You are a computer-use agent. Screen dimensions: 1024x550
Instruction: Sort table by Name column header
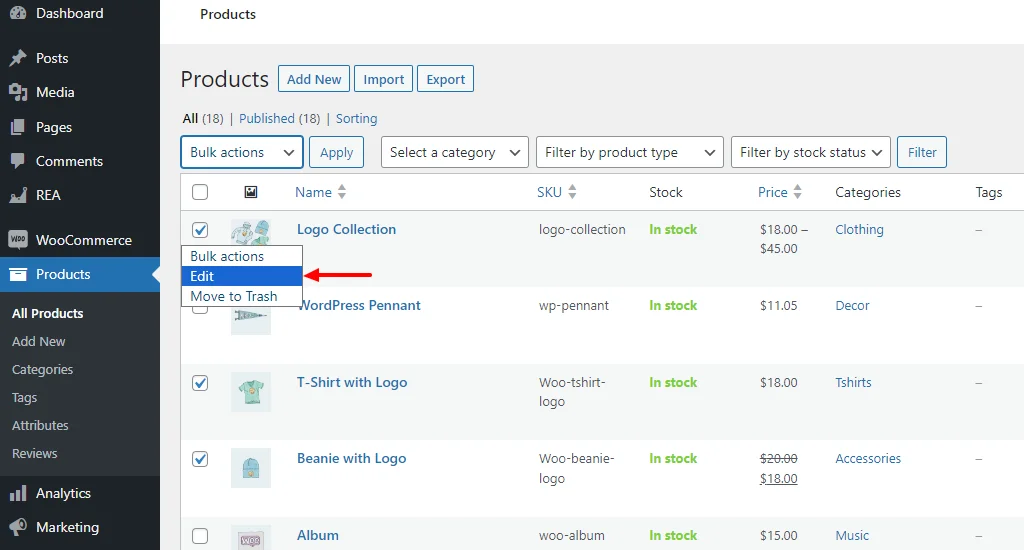313,192
